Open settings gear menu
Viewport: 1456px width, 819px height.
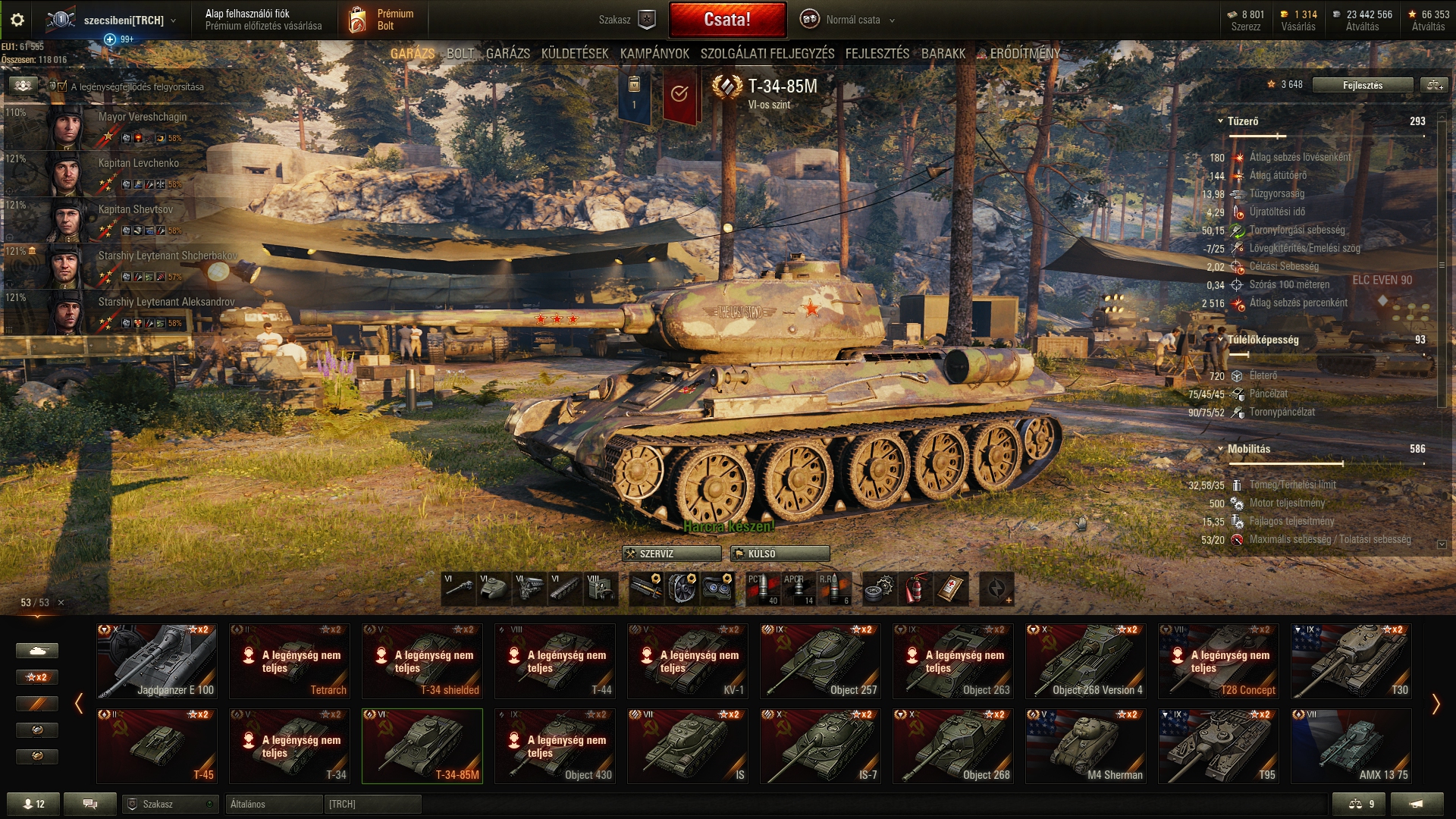pos(17,20)
